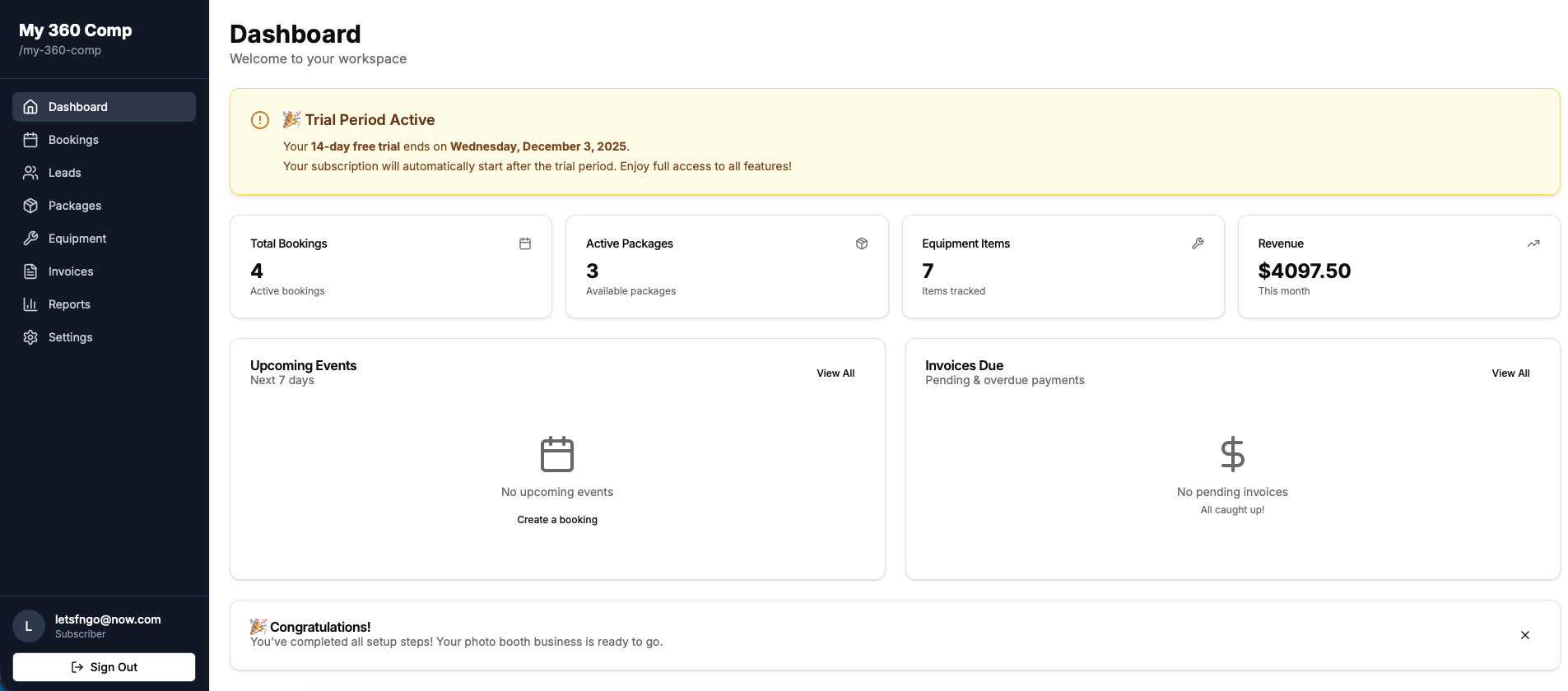Dismiss the Congratulations banner with X
The image size is (1568, 691).
click(1525, 635)
